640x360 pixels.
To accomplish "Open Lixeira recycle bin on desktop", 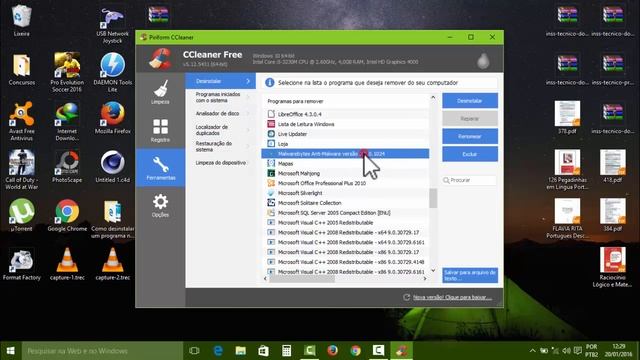I will pyautogui.click(x=21, y=20).
